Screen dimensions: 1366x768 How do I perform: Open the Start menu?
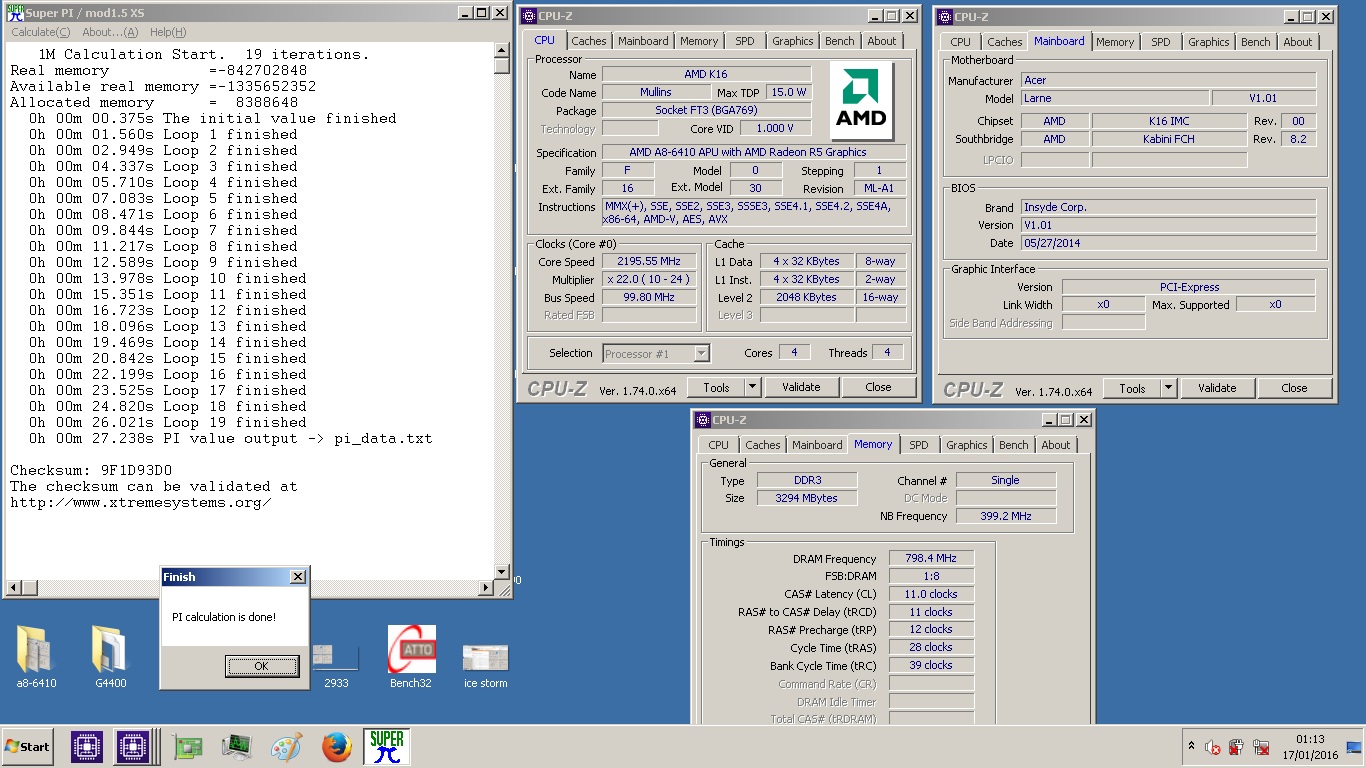(28, 747)
